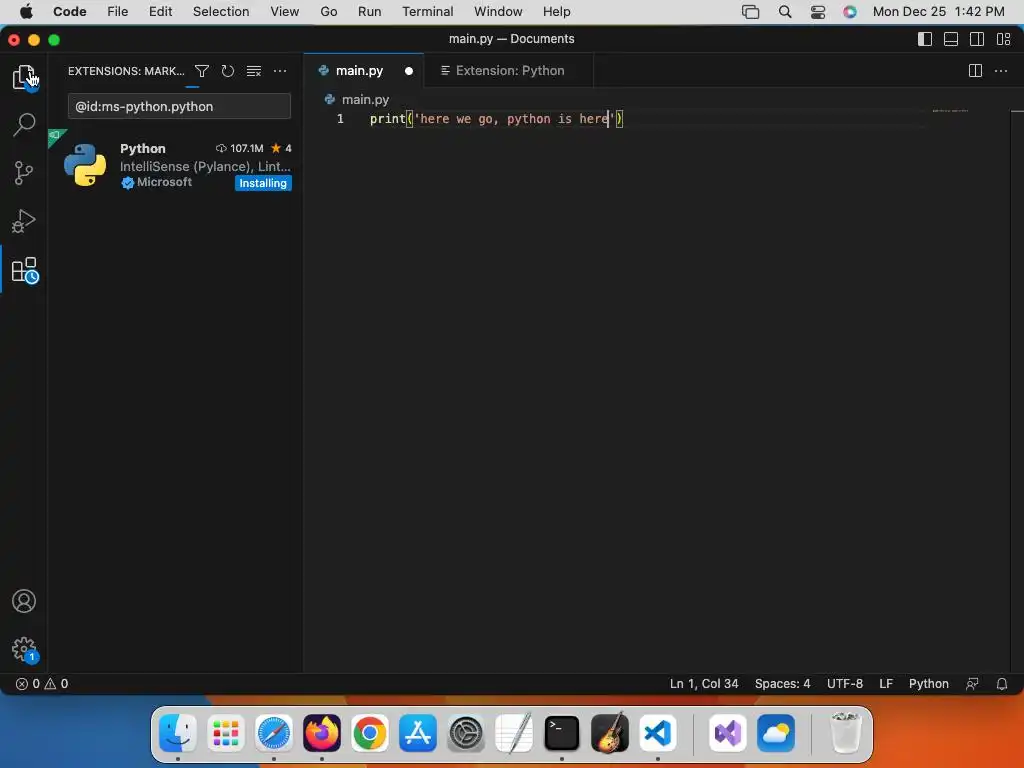Open the Search view in activity bar
The width and height of the screenshot is (1024, 768).
pos(24,124)
